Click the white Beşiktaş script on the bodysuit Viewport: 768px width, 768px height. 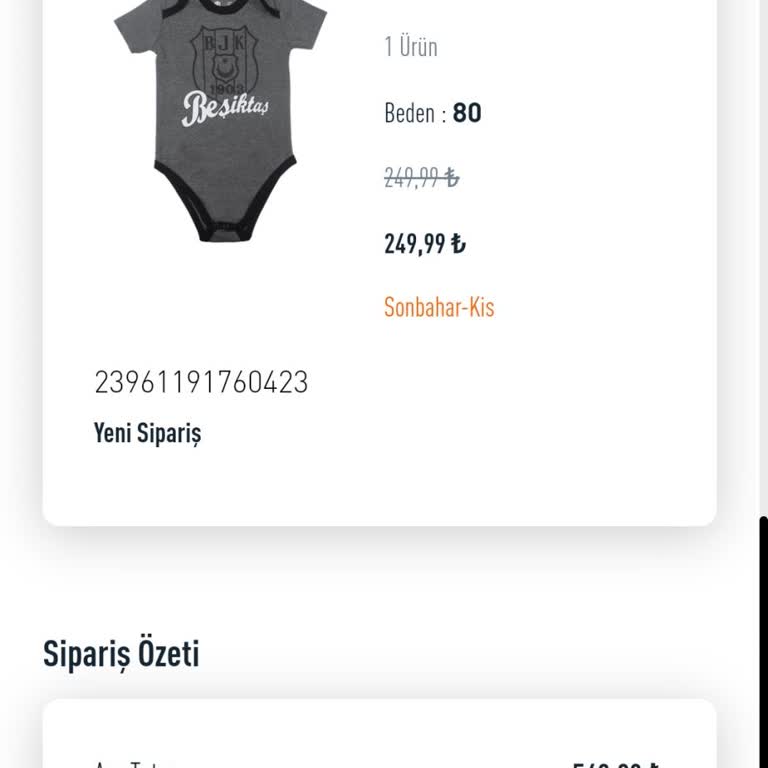pos(225,106)
